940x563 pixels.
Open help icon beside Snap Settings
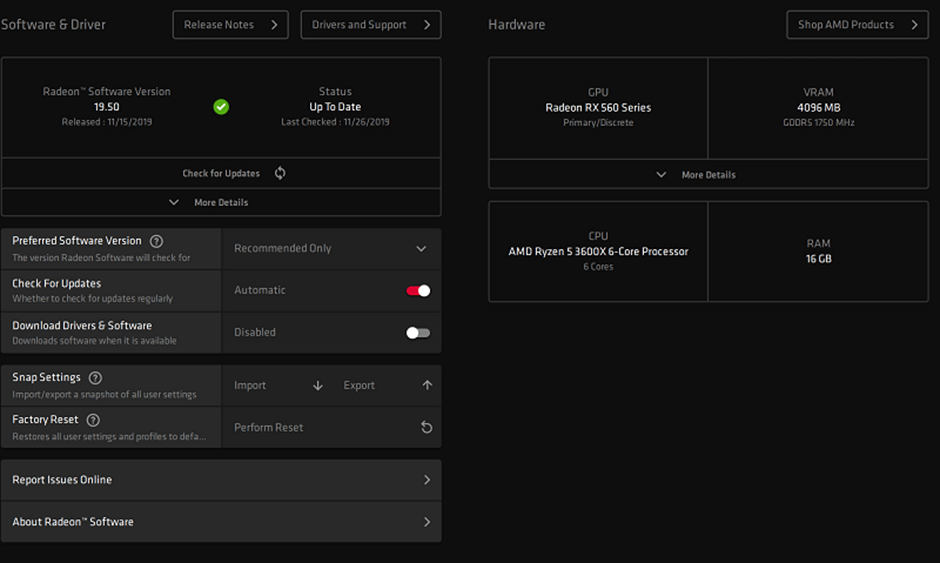click(x=95, y=378)
